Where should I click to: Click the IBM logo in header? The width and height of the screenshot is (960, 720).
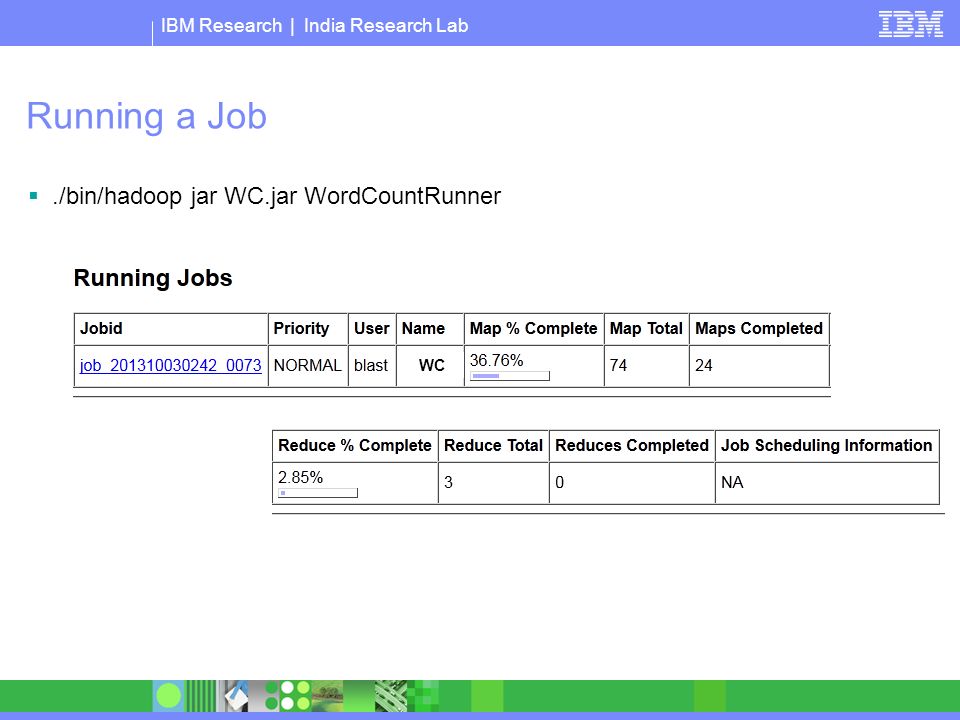910,24
